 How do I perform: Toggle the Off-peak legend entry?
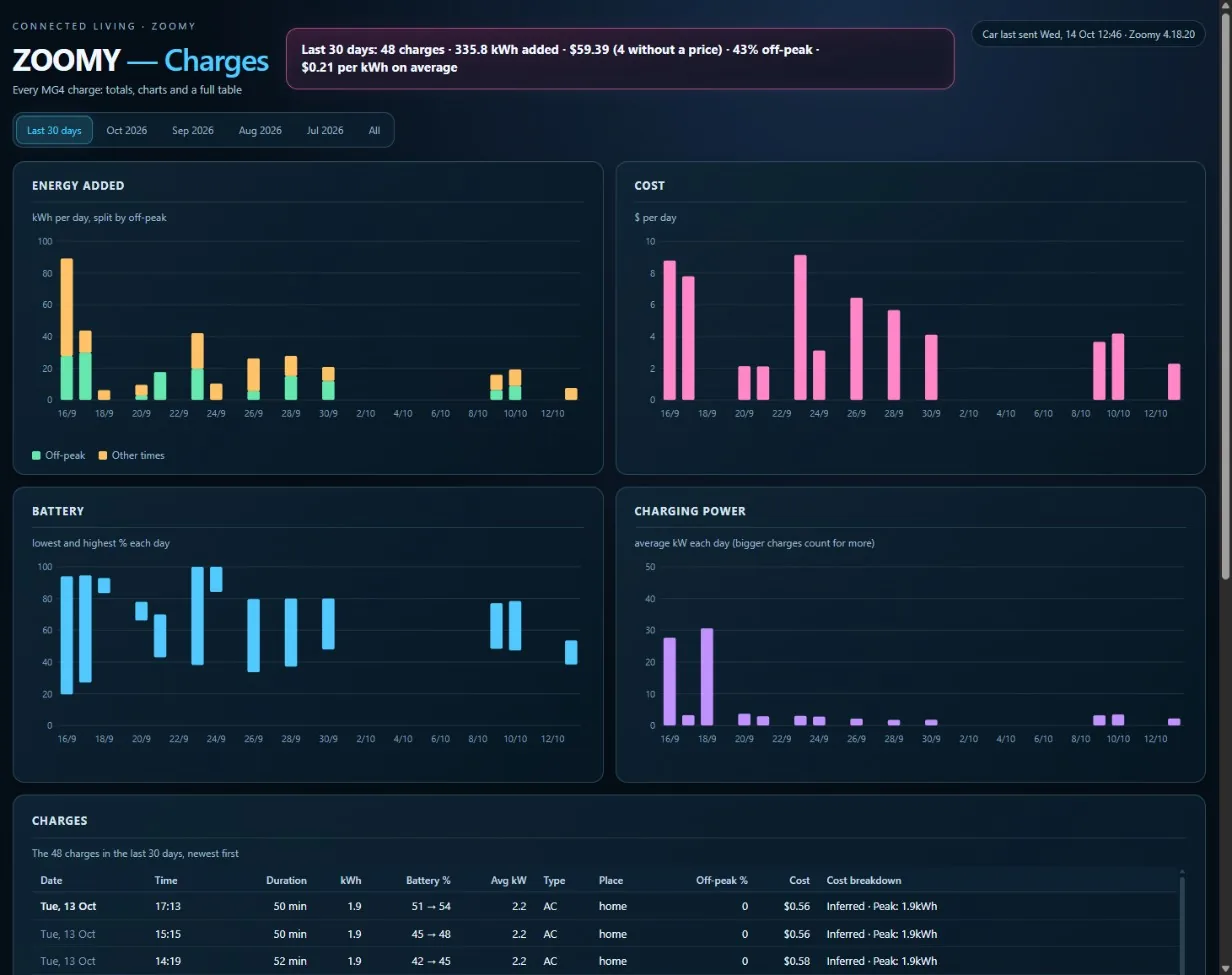(x=59, y=455)
